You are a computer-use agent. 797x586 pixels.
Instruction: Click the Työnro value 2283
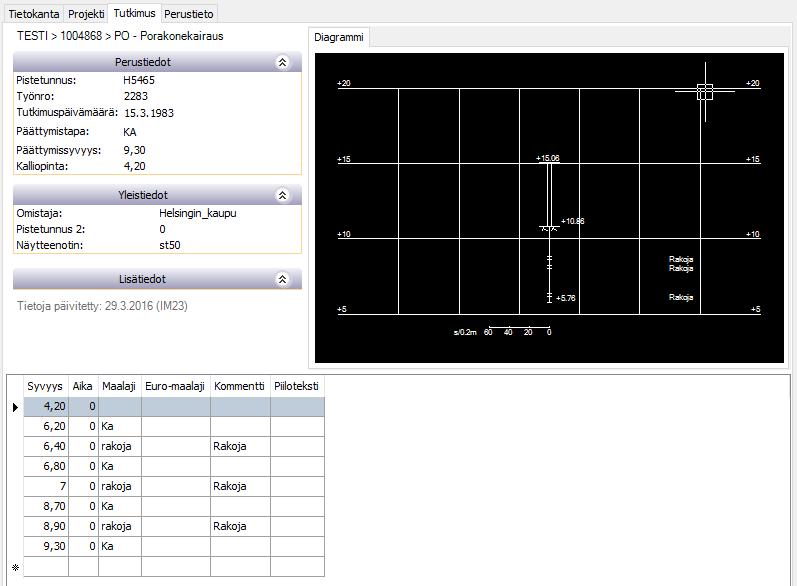click(x=136, y=97)
